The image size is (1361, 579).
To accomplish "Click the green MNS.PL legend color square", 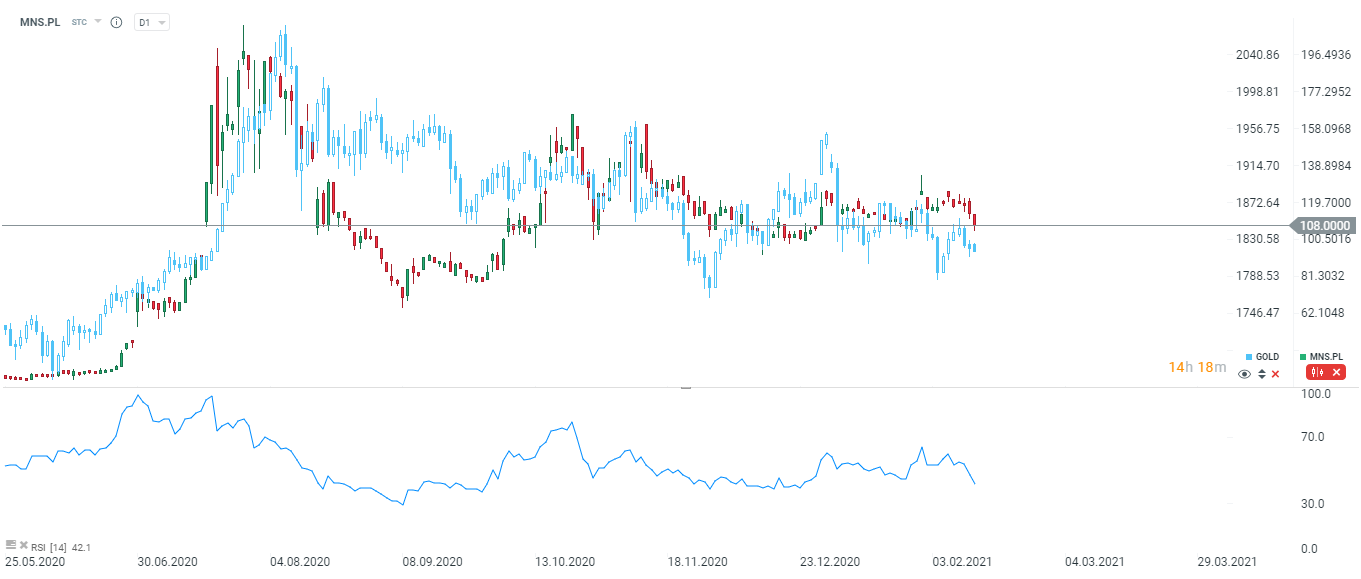I will click(x=1302, y=357).
